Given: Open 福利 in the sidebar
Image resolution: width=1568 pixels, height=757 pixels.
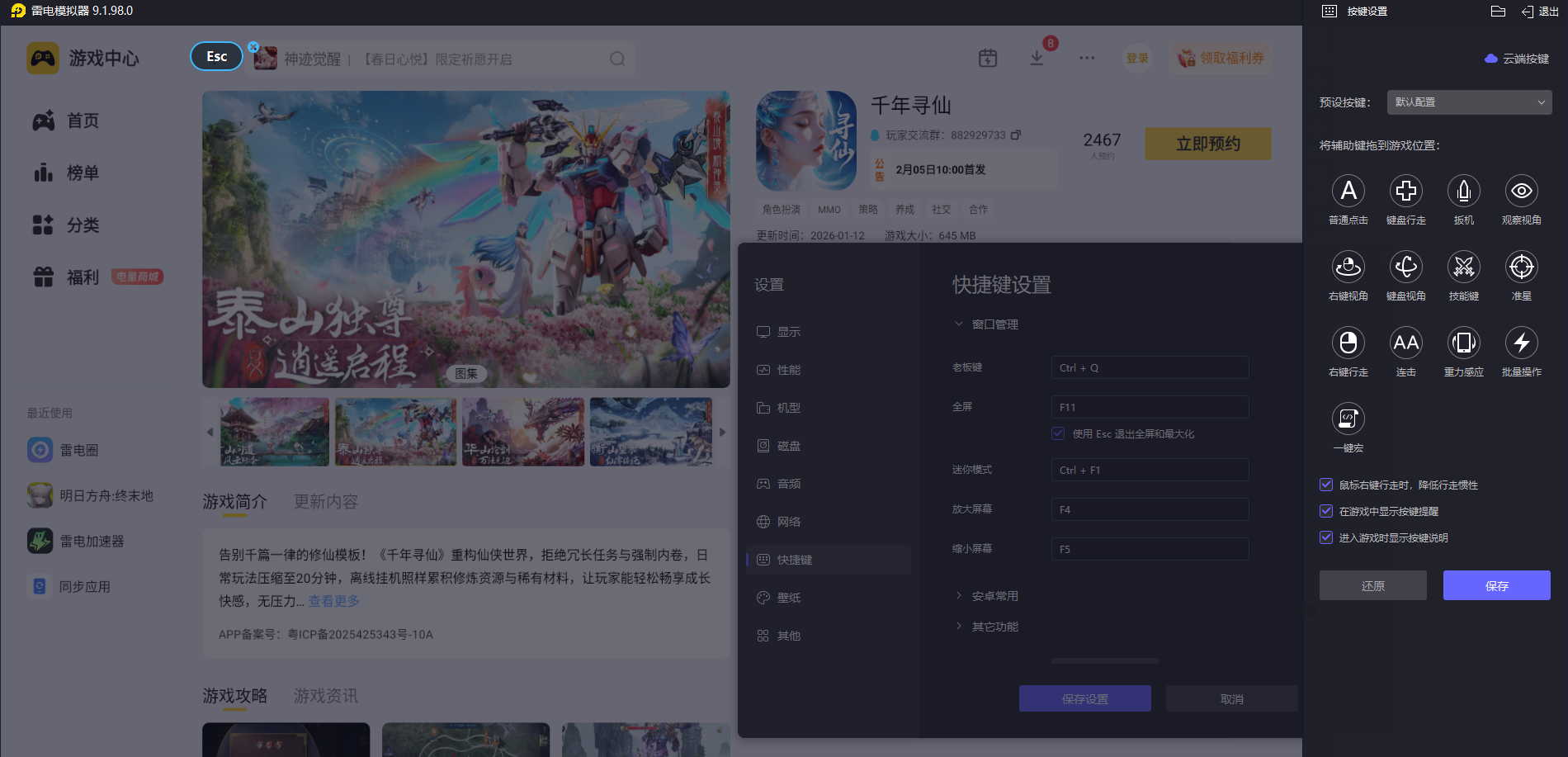Looking at the screenshot, I should pos(66,277).
